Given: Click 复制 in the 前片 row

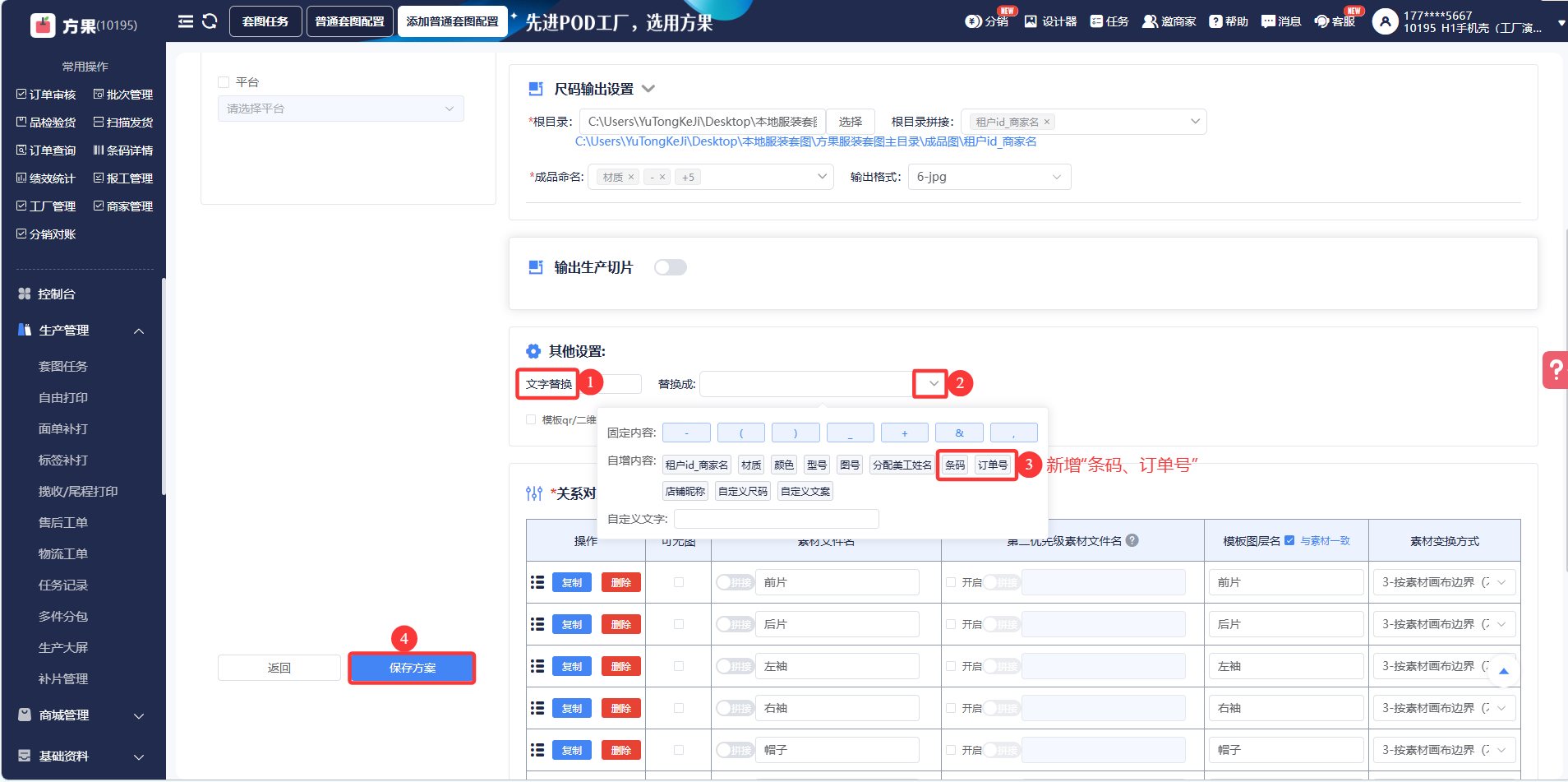Looking at the screenshot, I should pyautogui.click(x=572, y=582).
